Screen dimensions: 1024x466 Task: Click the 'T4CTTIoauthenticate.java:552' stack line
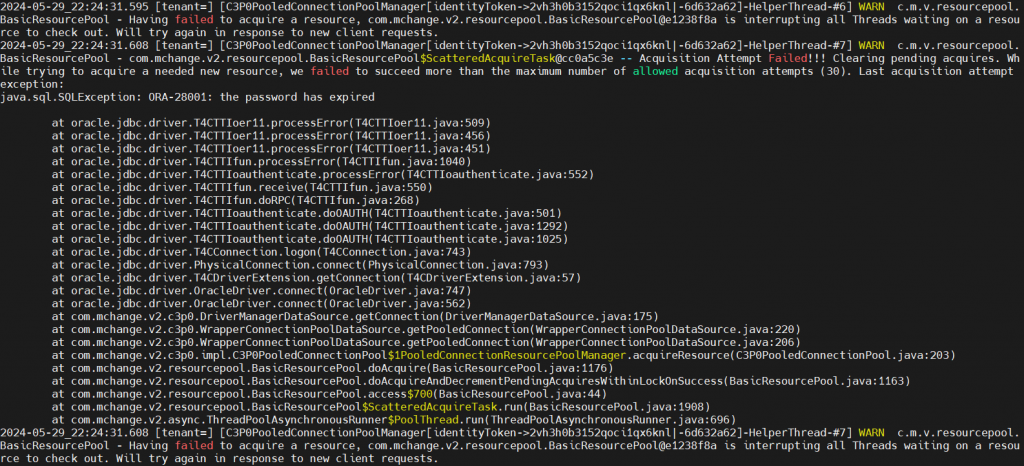tap(323, 174)
